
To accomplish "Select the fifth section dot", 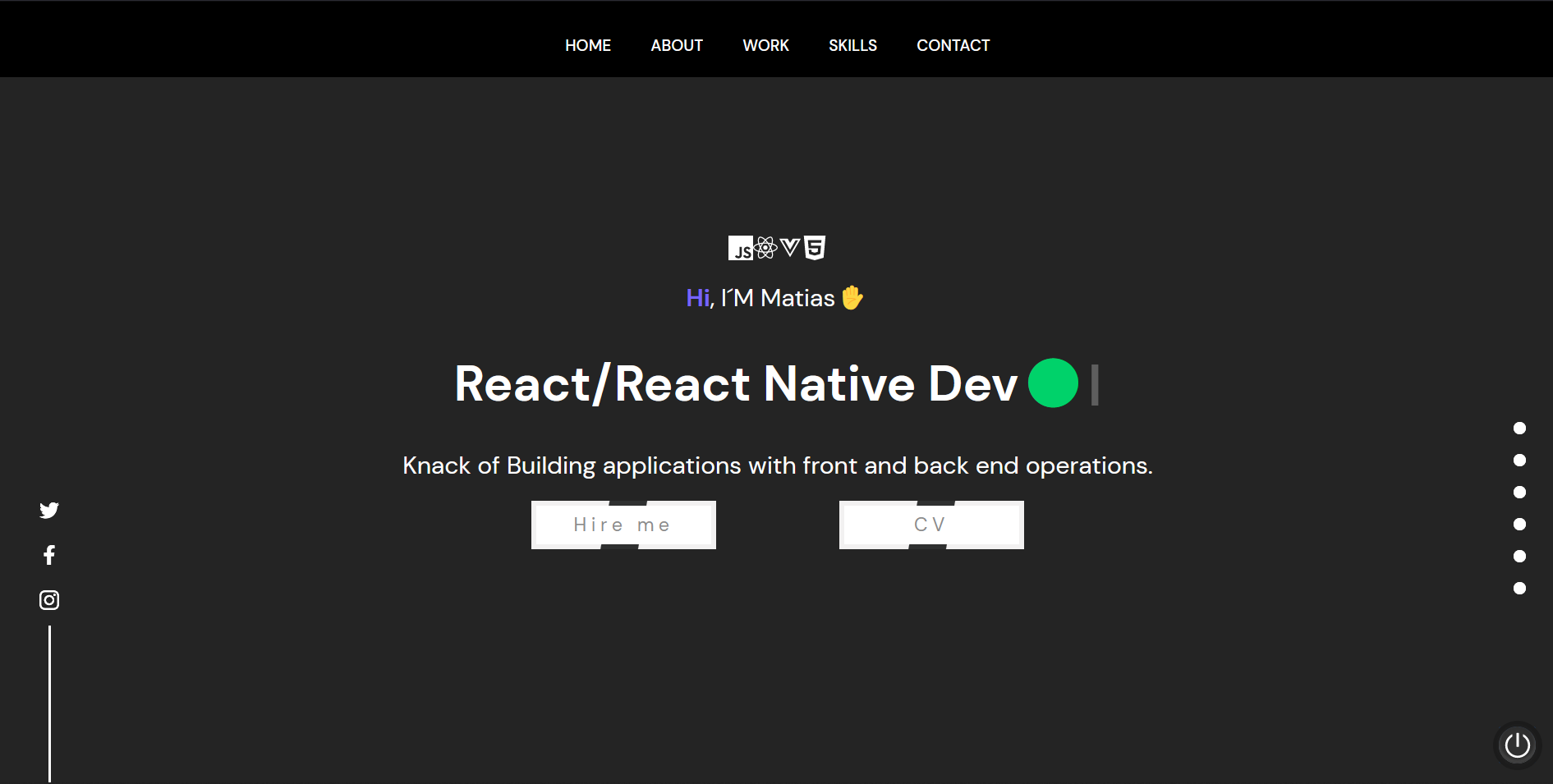I will [x=1519, y=557].
